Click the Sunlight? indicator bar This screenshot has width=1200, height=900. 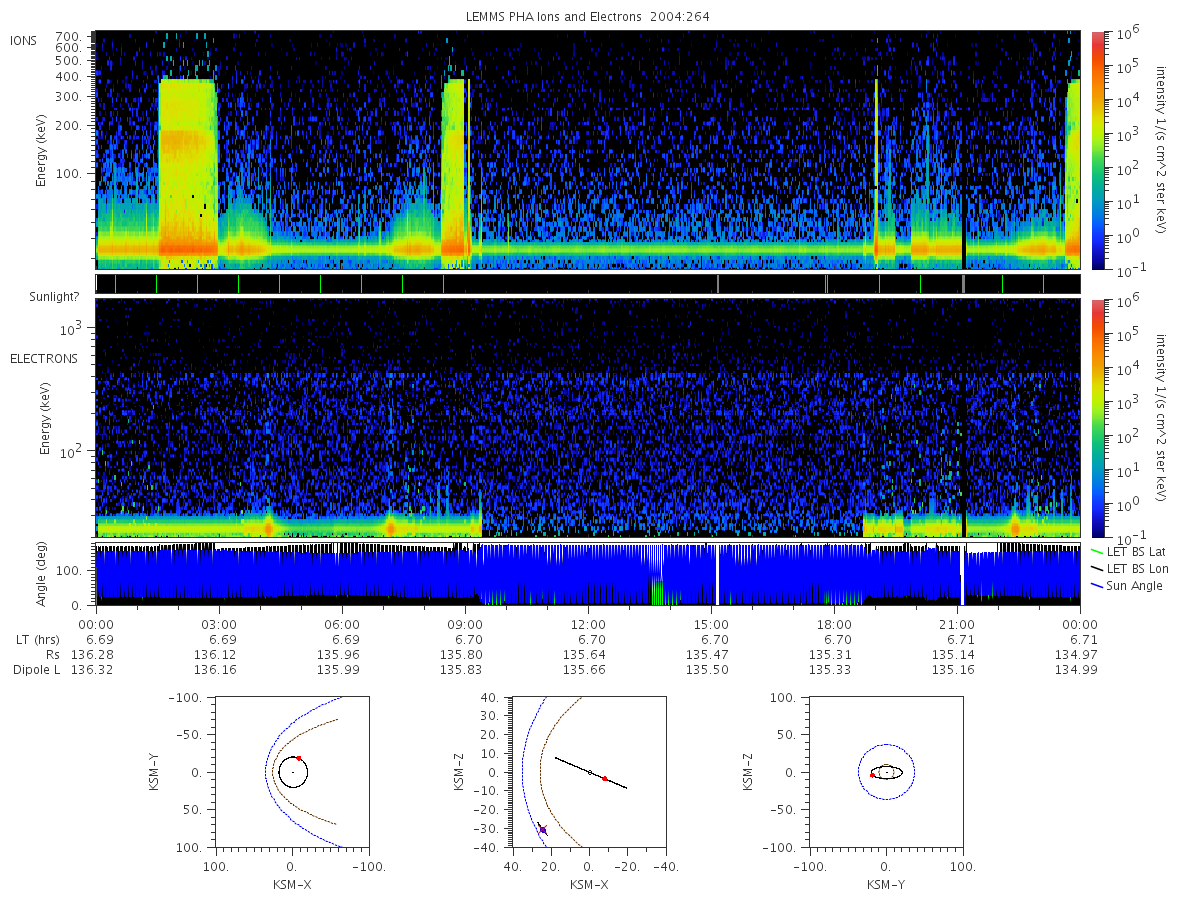point(588,284)
